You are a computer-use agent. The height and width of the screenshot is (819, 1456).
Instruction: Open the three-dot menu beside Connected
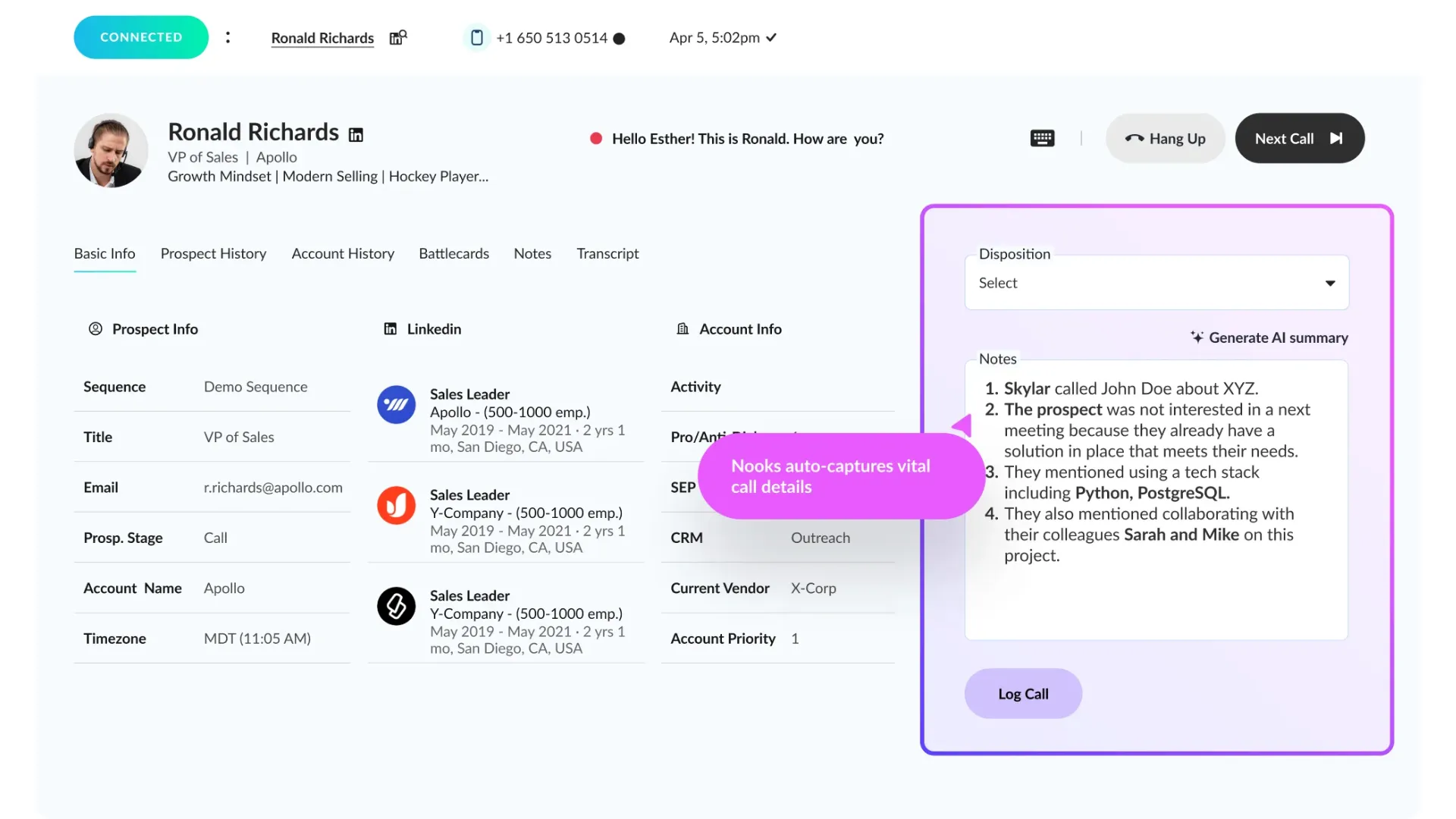tap(227, 37)
